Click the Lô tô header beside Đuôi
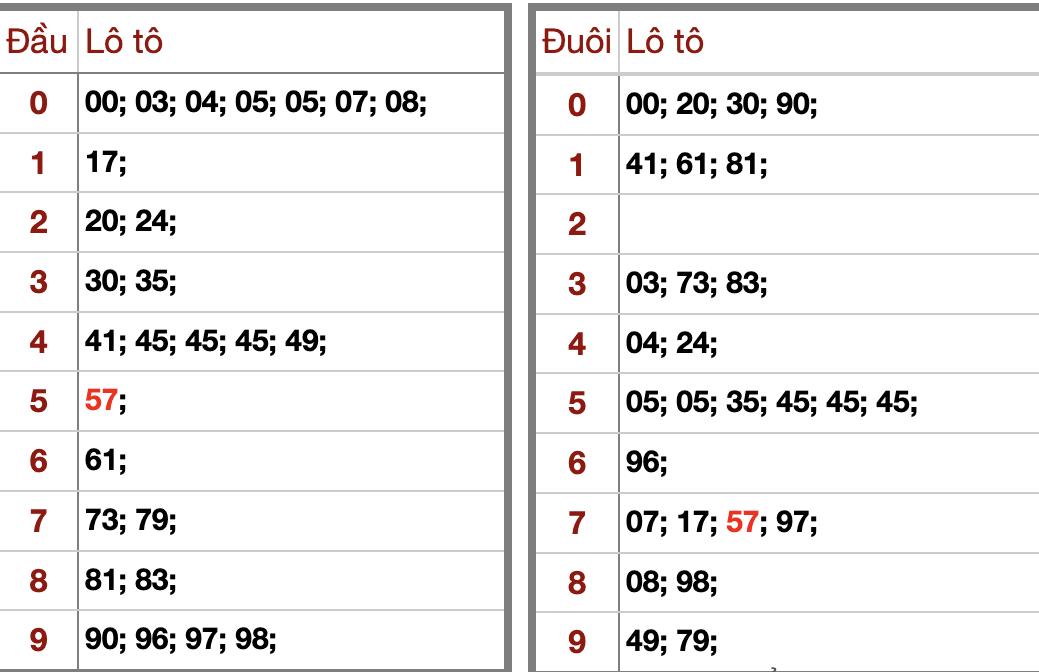 pos(665,42)
